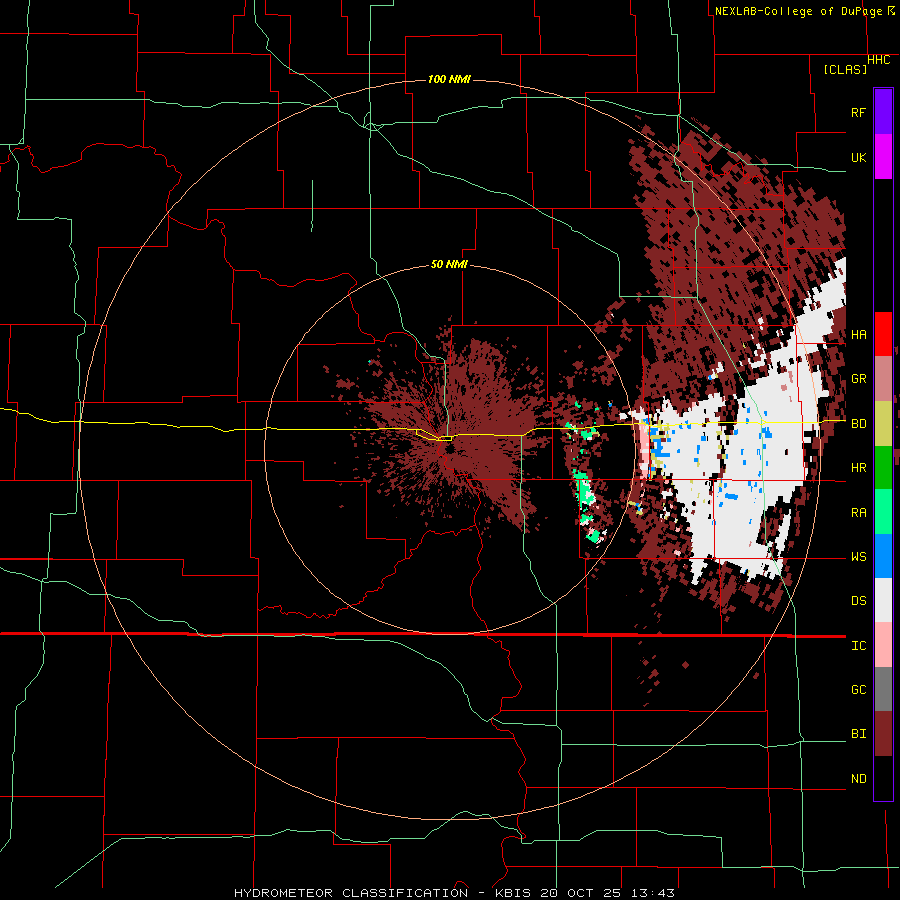Screen dimensions: 900x900
Task: Select the BD yellow legend swatch
Action: click(x=883, y=424)
